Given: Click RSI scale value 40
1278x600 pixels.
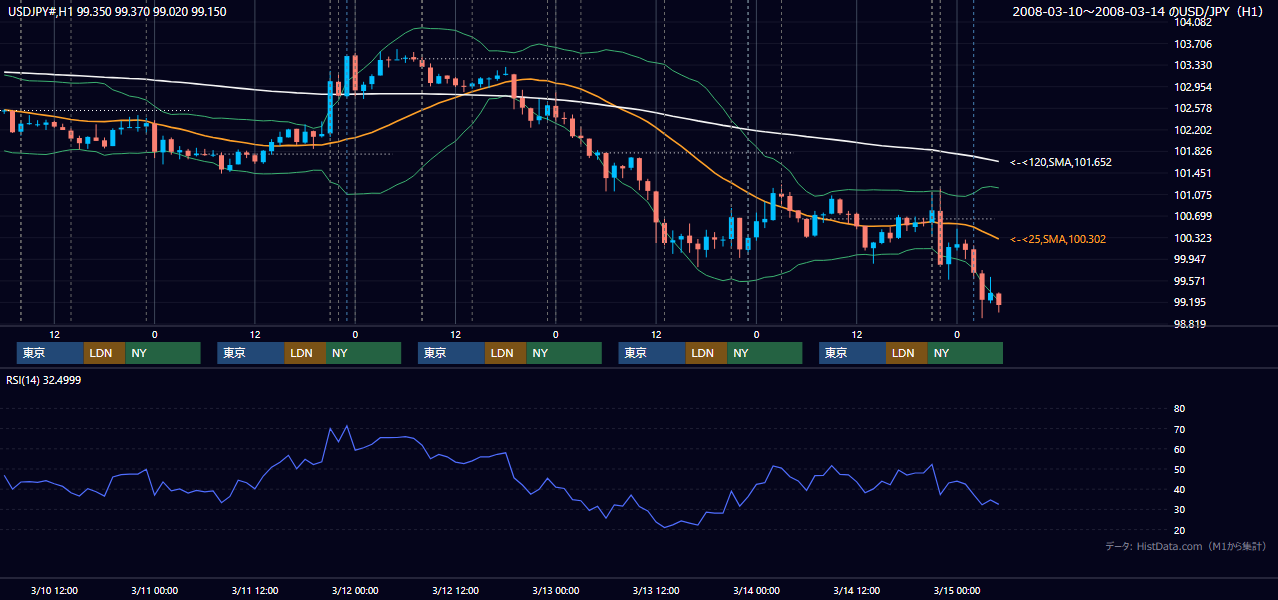Looking at the screenshot, I should pyautogui.click(x=1179, y=489).
